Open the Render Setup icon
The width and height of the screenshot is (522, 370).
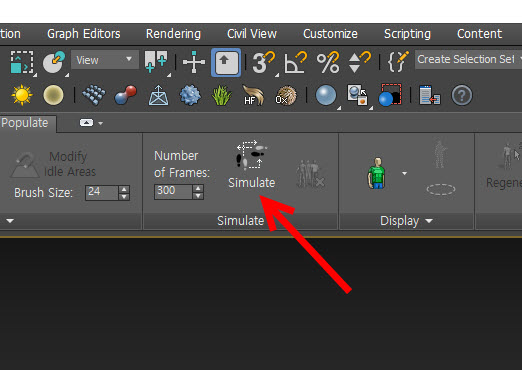(x=357, y=95)
